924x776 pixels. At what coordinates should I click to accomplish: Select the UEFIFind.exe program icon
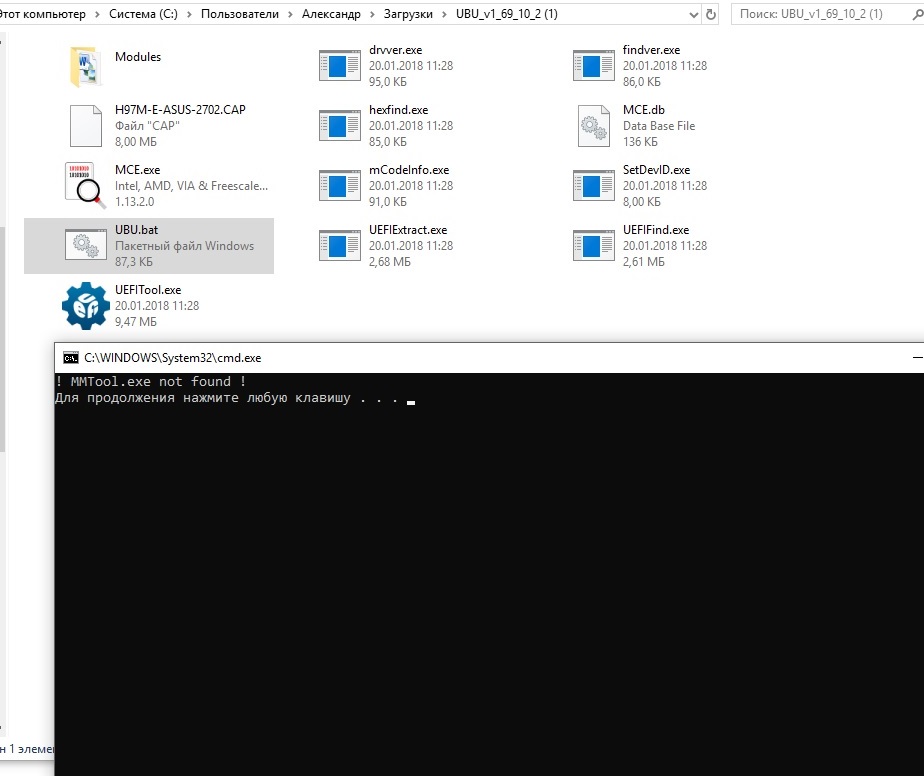click(x=593, y=246)
